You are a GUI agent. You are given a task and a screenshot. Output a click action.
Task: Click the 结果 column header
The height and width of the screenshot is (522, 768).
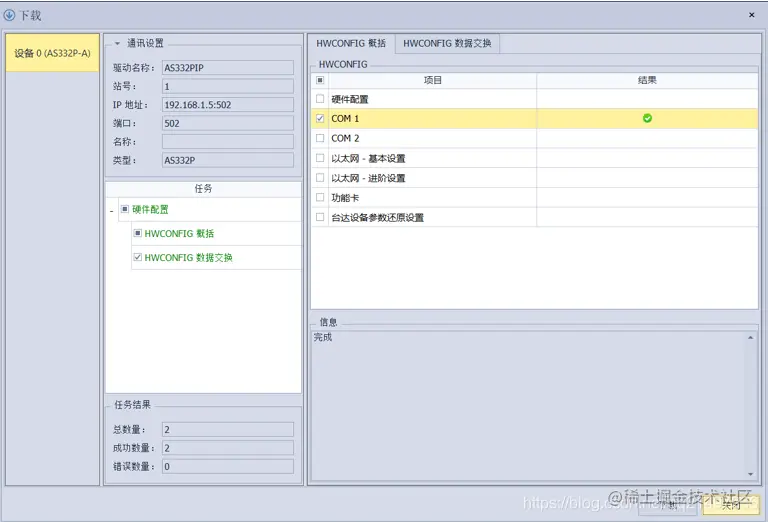pyautogui.click(x=647, y=80)
